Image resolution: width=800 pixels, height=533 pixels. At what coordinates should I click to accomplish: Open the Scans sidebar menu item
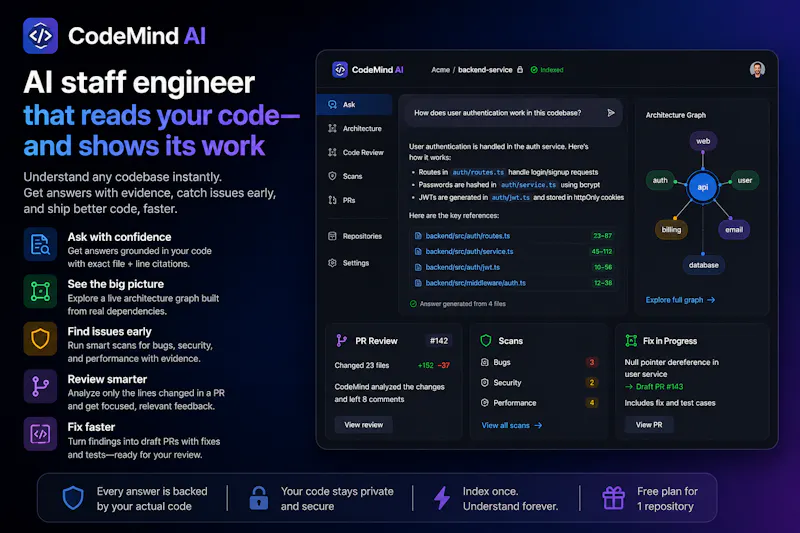coord(355,176)
